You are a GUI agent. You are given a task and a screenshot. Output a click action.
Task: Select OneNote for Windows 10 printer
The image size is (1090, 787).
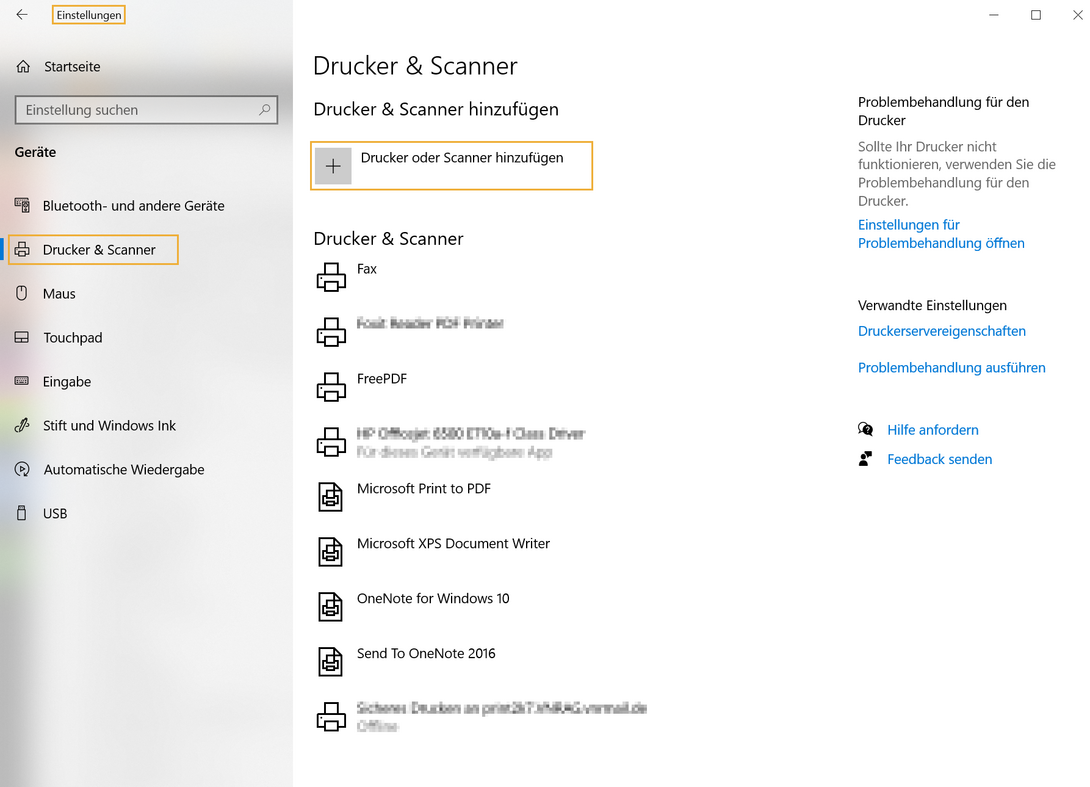(x=433, y=598)
